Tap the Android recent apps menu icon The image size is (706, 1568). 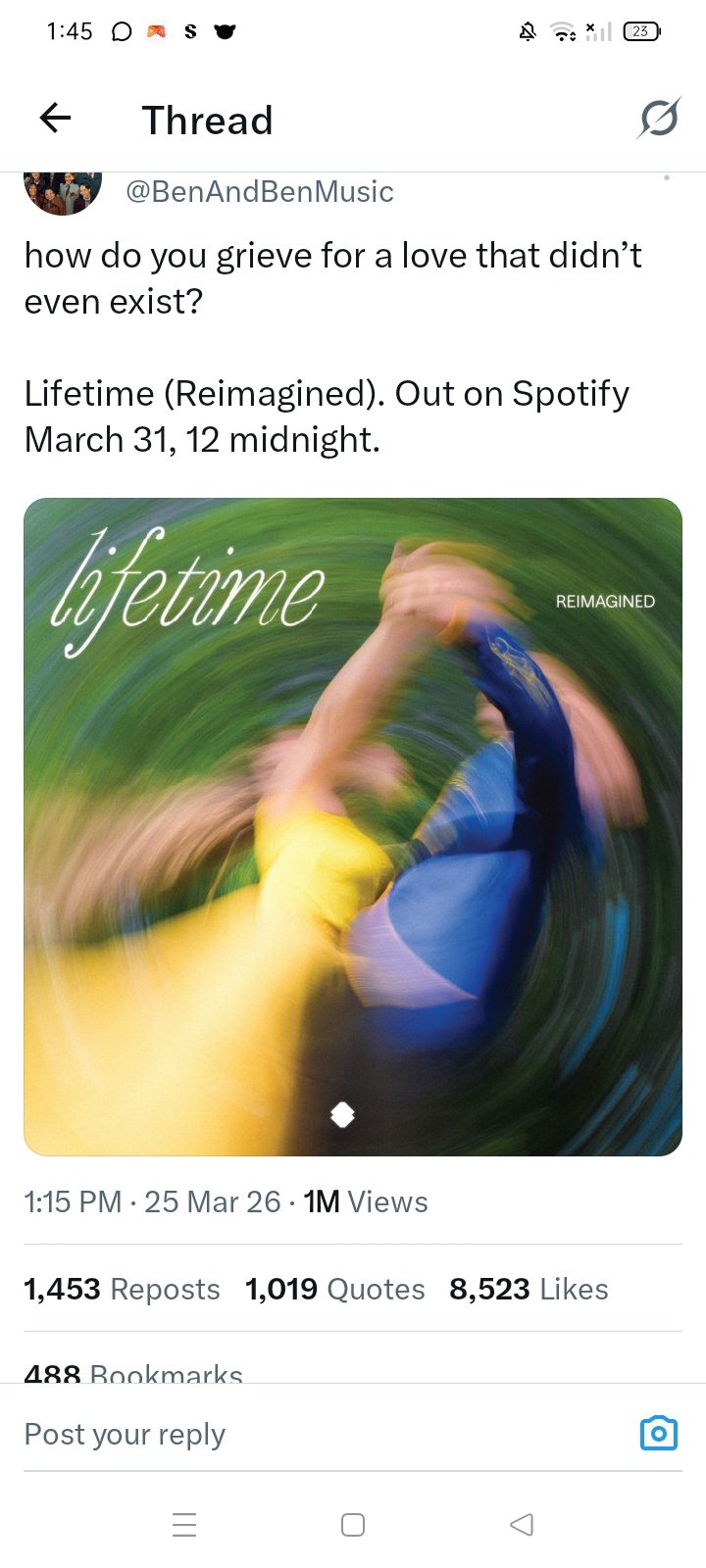[x=184, y=1524]
